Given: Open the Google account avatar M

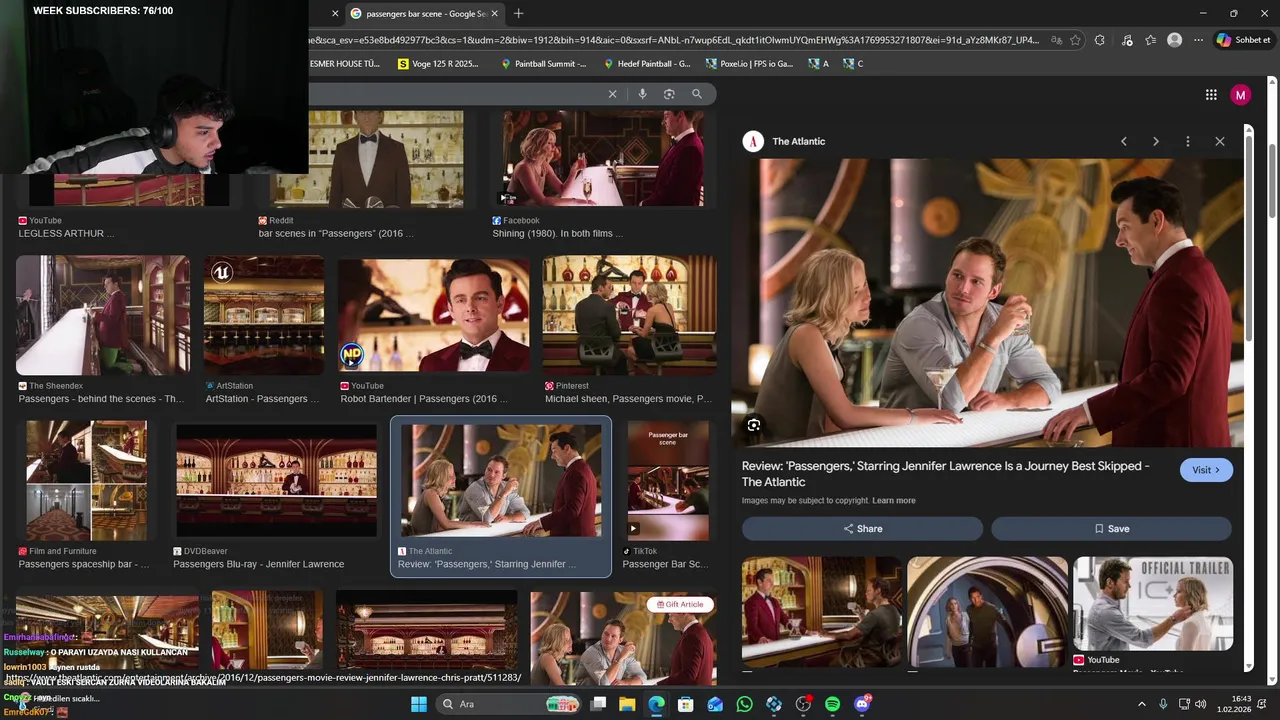Looking at the screenshot, I should (x=1241, y=95).
